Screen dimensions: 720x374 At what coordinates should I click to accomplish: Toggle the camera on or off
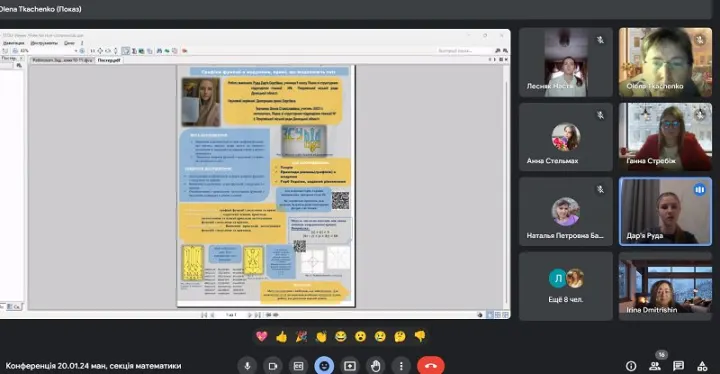coord(273,366)
